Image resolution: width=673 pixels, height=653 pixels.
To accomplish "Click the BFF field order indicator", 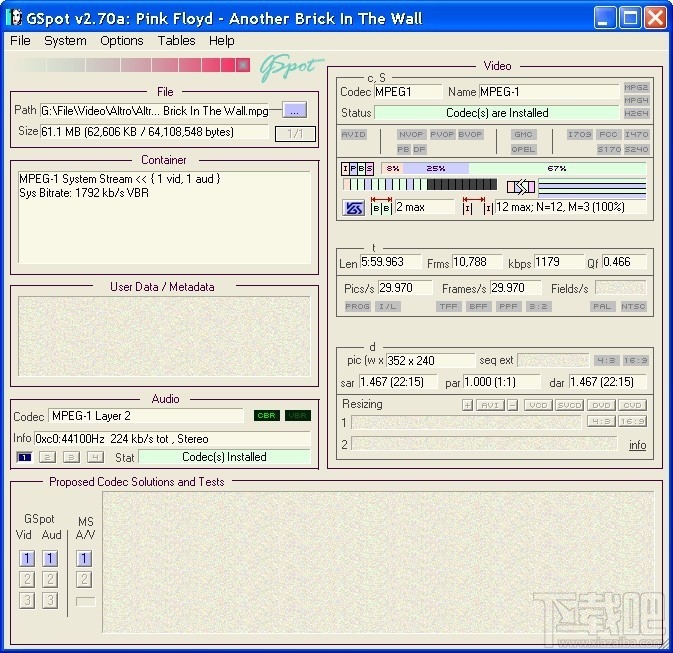I will [x=478, y=307].
